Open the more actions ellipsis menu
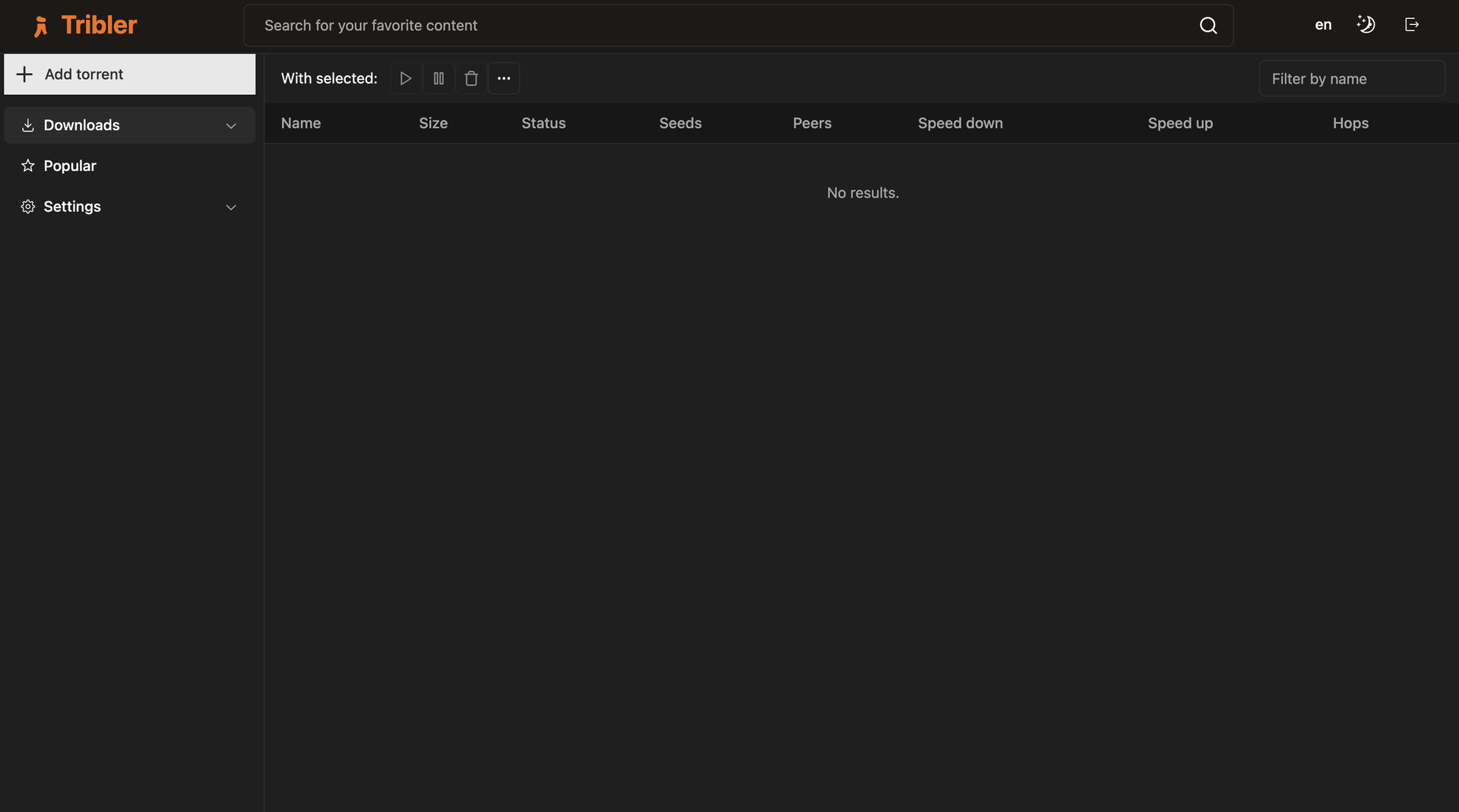Viewport: 1459px width, 812px height. (504, 78)
